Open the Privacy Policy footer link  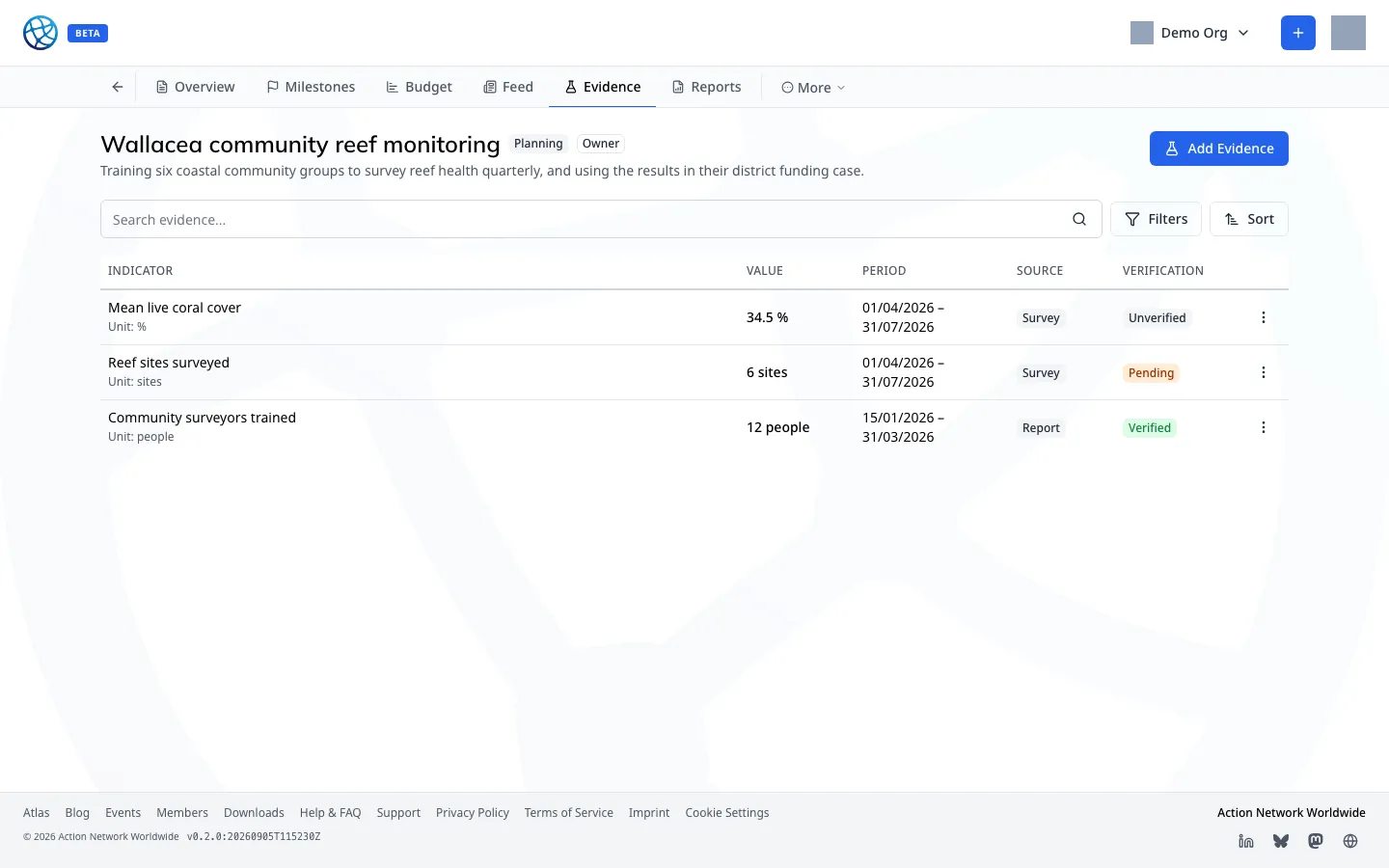[x=473, y=813]
